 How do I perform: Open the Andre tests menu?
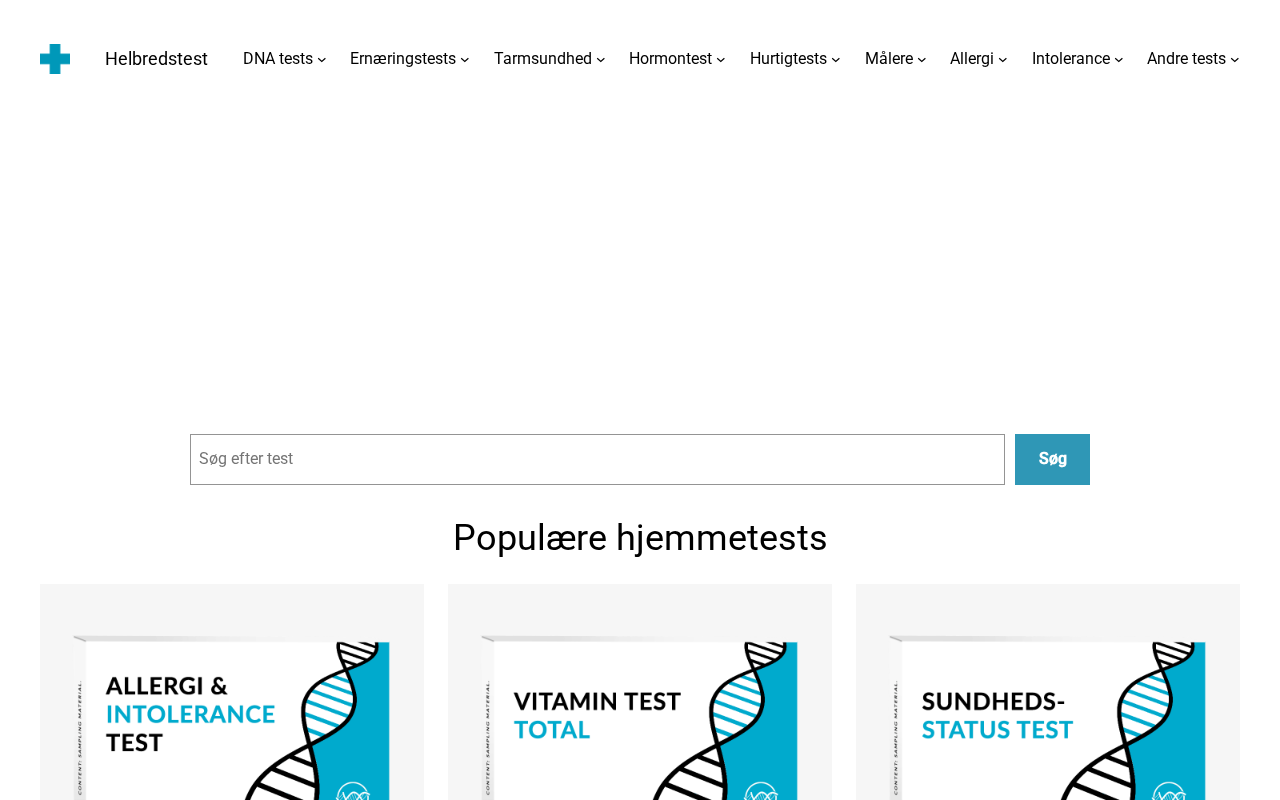[1186, 59]
